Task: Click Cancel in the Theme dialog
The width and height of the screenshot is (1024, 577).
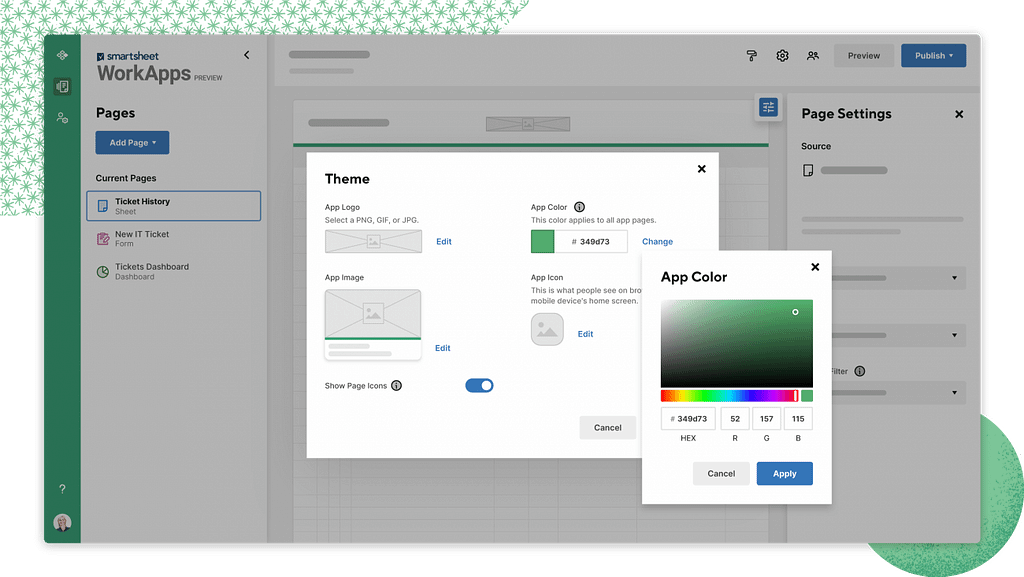Action: [607, 428]
